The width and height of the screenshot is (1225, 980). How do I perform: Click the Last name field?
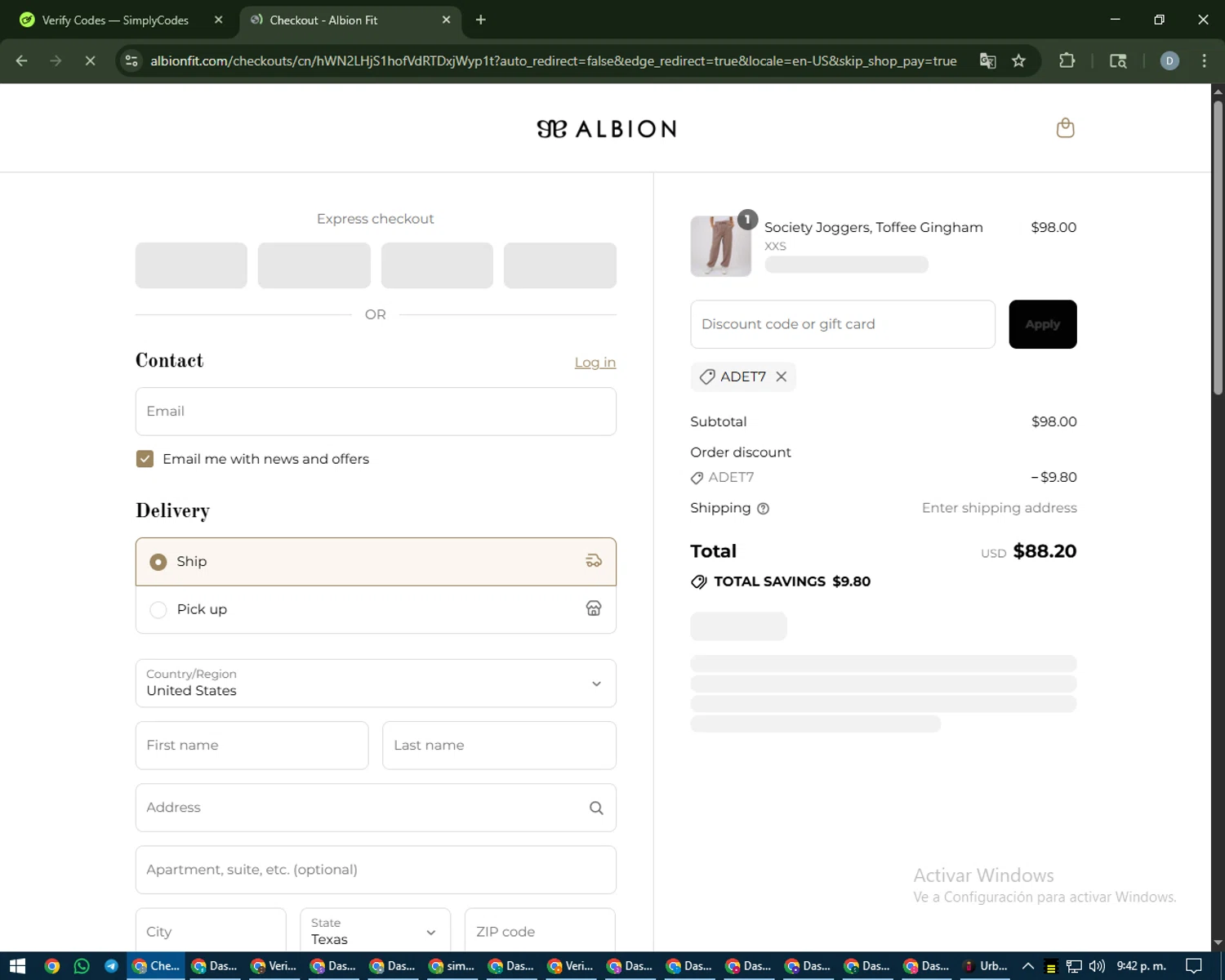coord(499,746)
